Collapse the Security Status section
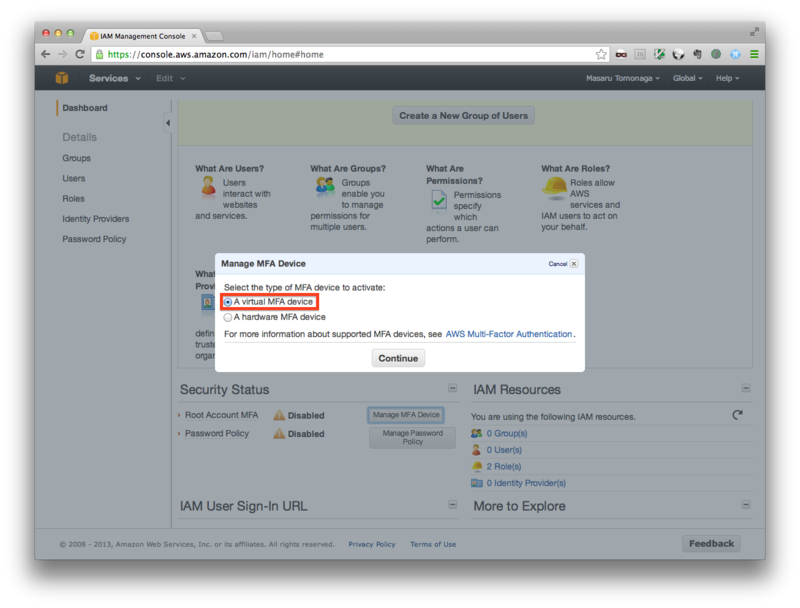Viewport: 800px width, 608px height. pos(453,388)
